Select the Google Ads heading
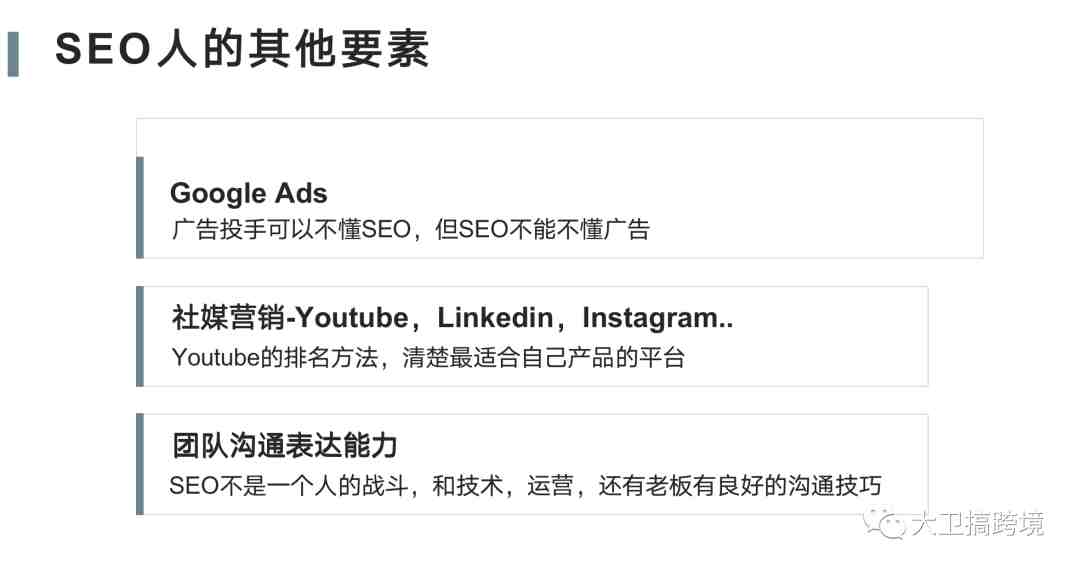The height and width of the screenshot is (571, 1080). coord(249,194)
